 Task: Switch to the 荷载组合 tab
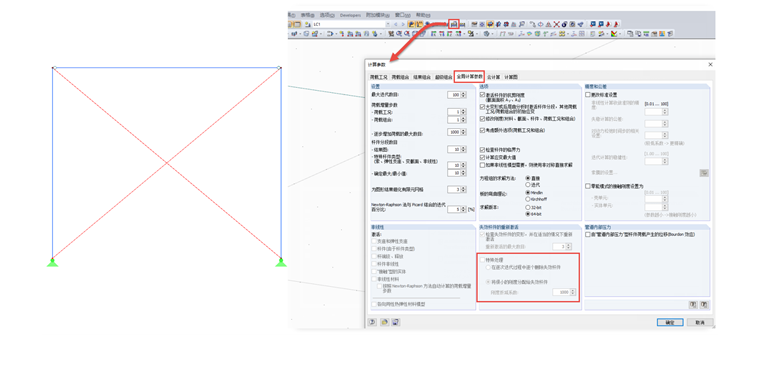coord(400,77)
